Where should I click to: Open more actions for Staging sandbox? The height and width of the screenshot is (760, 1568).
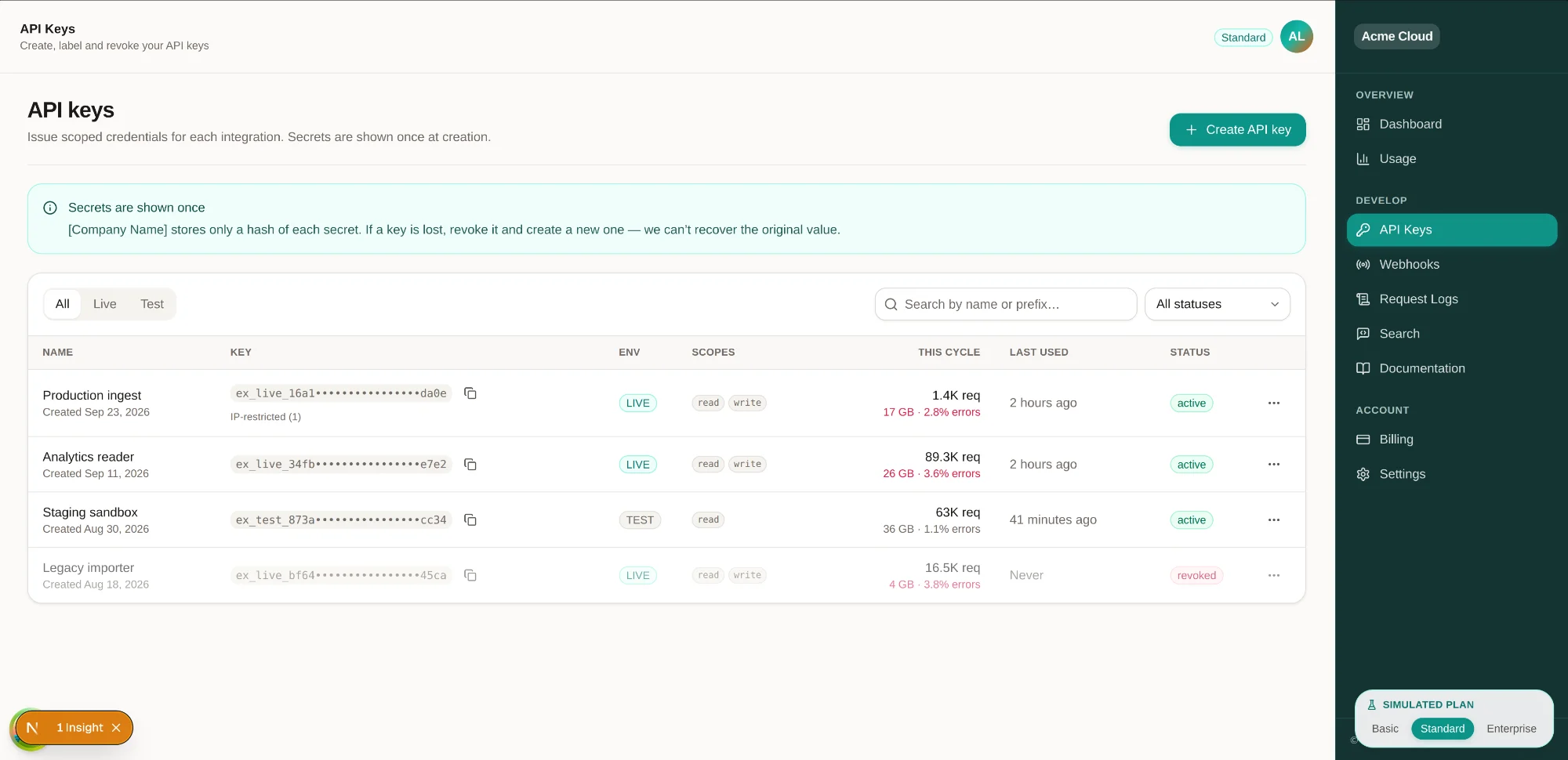pyautogui.click(x=1274, y=520)
